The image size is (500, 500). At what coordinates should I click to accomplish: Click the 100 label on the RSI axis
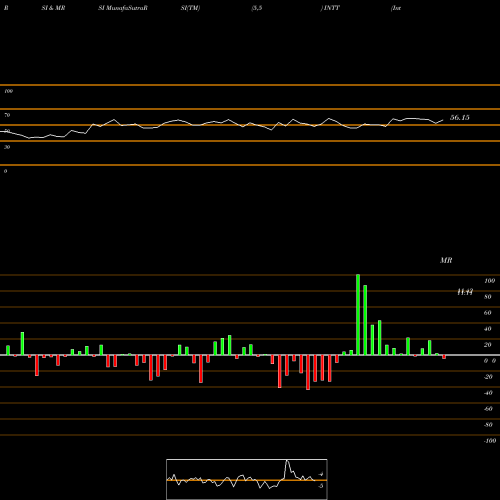tap(8, 91)
